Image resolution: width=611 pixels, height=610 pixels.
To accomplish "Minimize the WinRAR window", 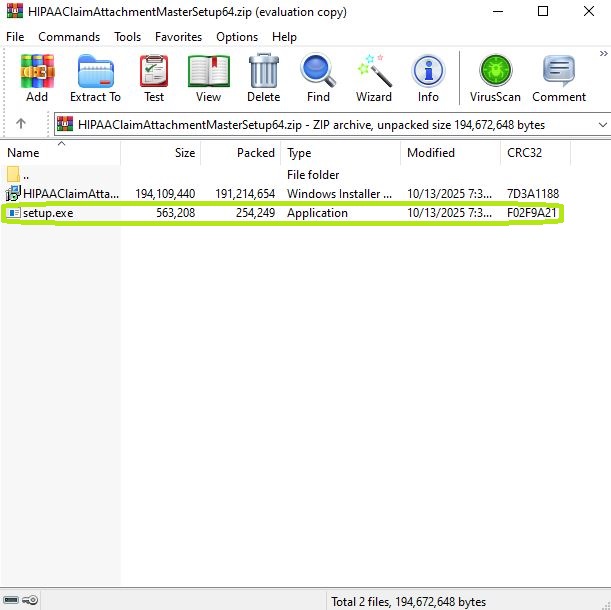I will (498, 11).
